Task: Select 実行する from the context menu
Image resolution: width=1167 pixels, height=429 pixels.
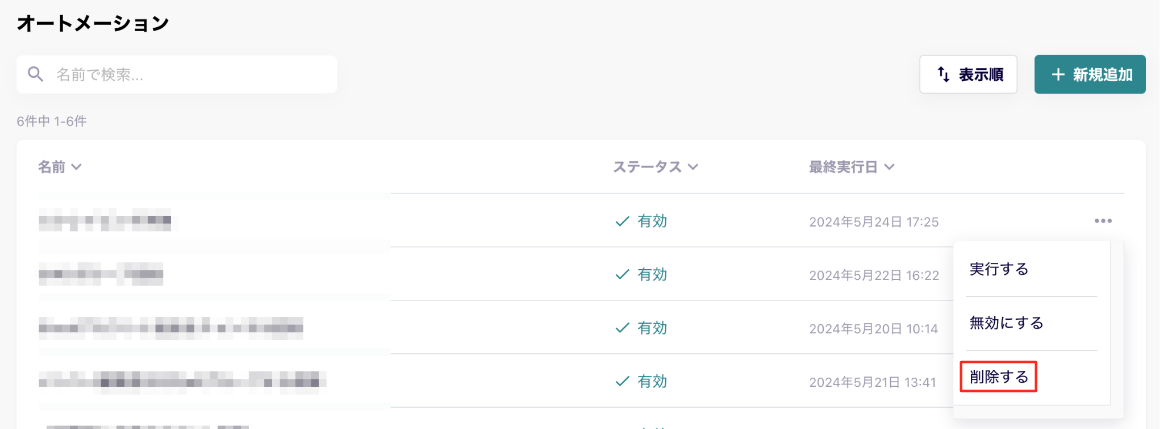Action: pos(999,270)
